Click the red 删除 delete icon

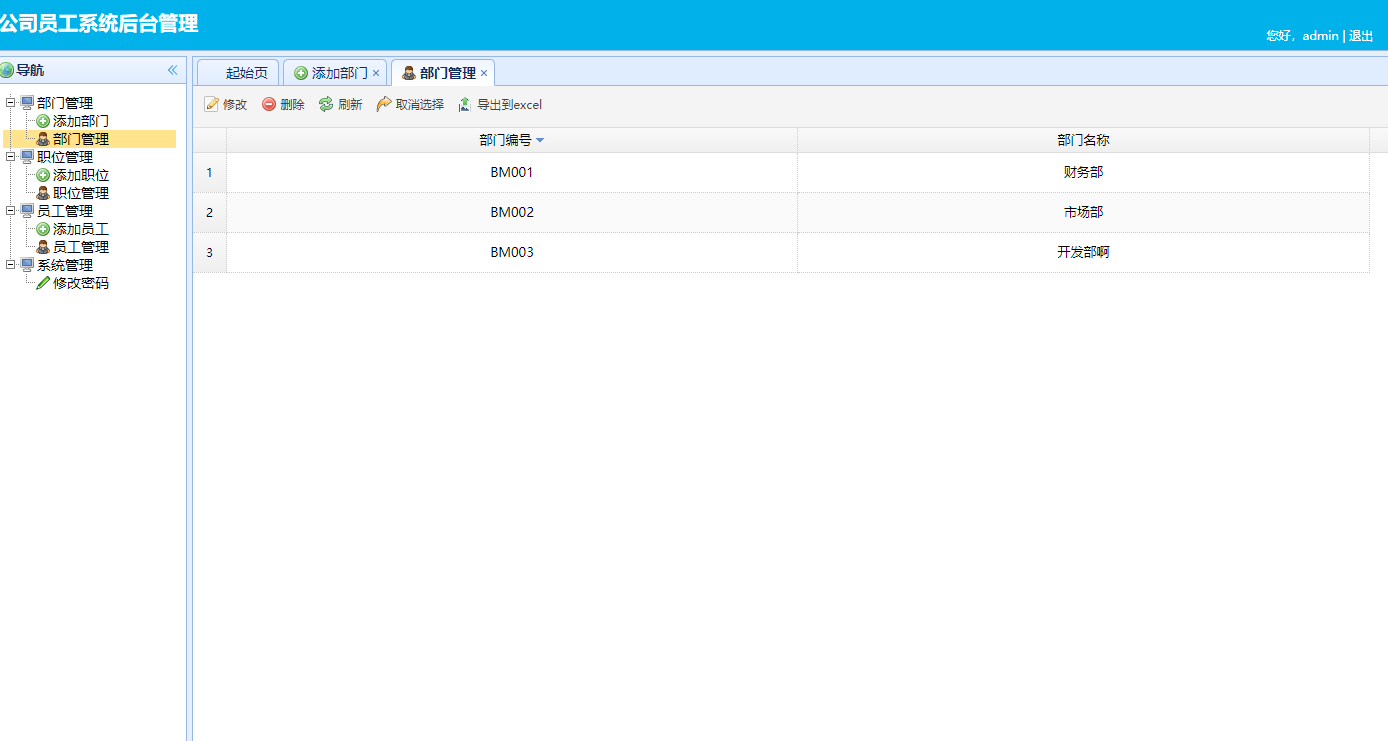click(x=269, y=105)
